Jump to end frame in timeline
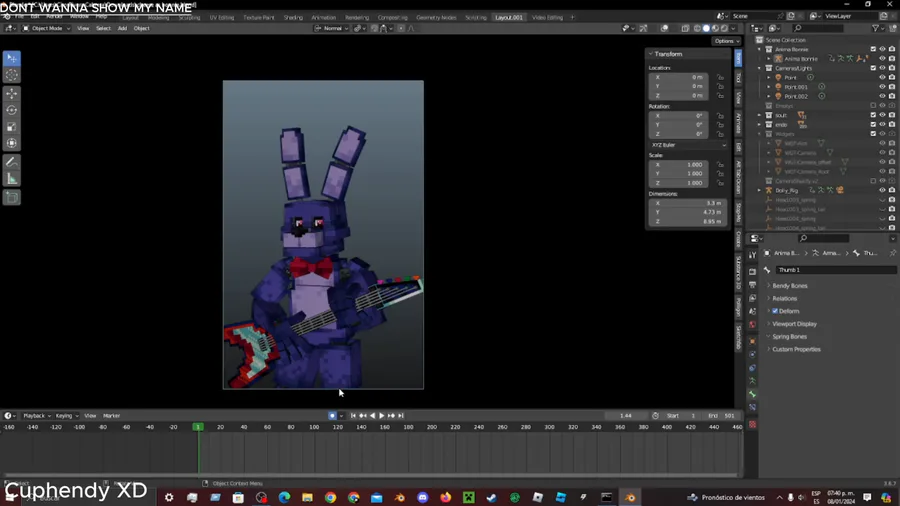This screenshot has height=506, width=900. 401,415
